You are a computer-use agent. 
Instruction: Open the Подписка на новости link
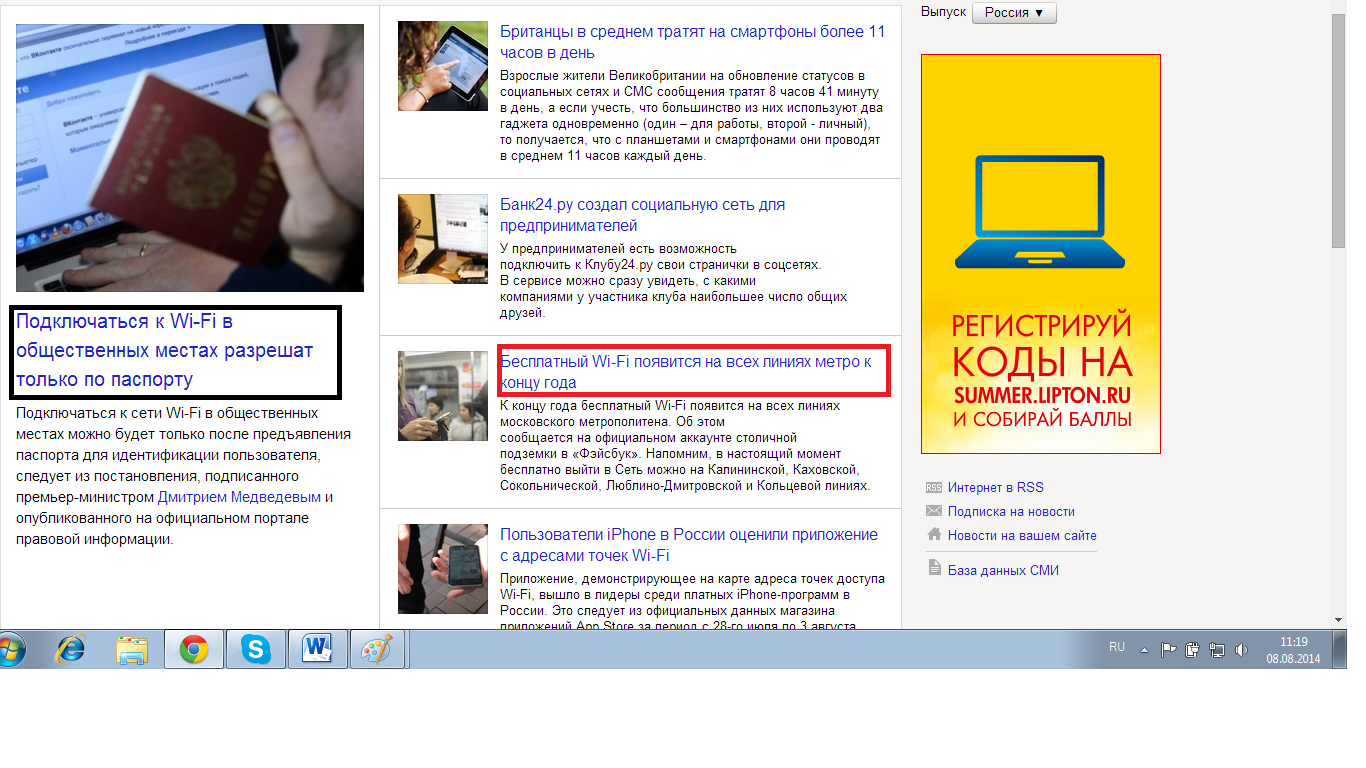1011,511
